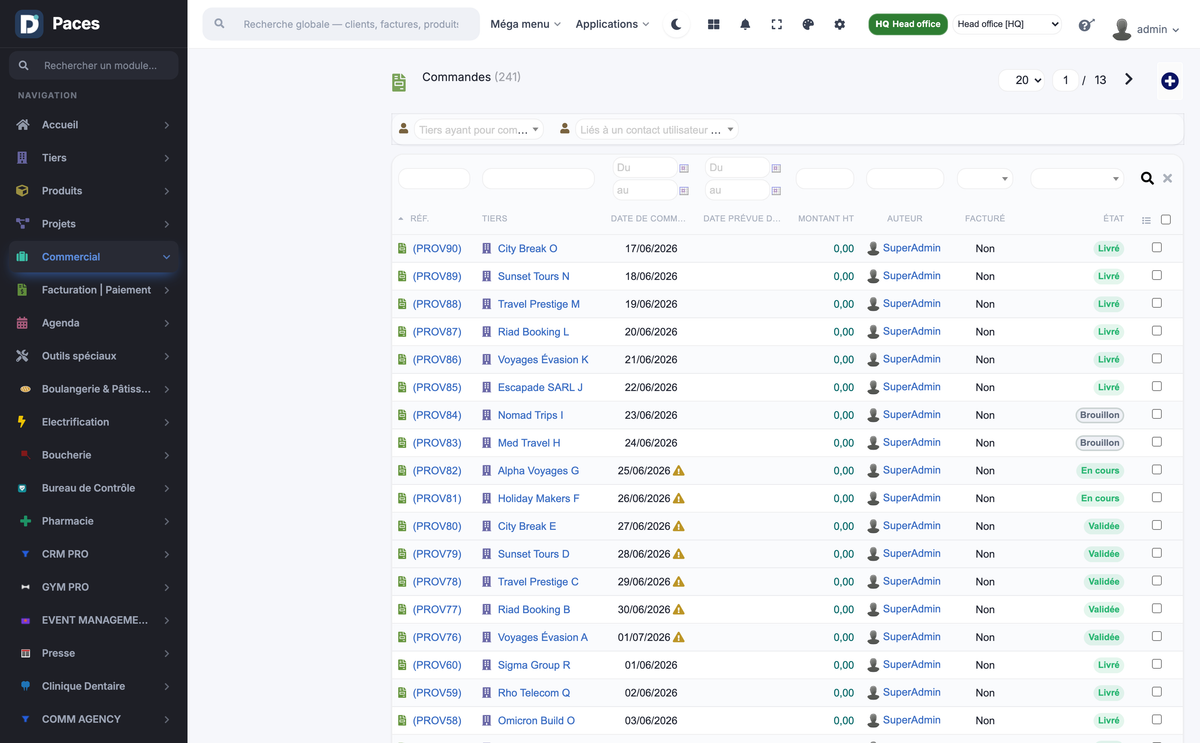Click the Paces logo icon
The width and height of the screenshot is (1200, 743).
(x=29, y=24)
